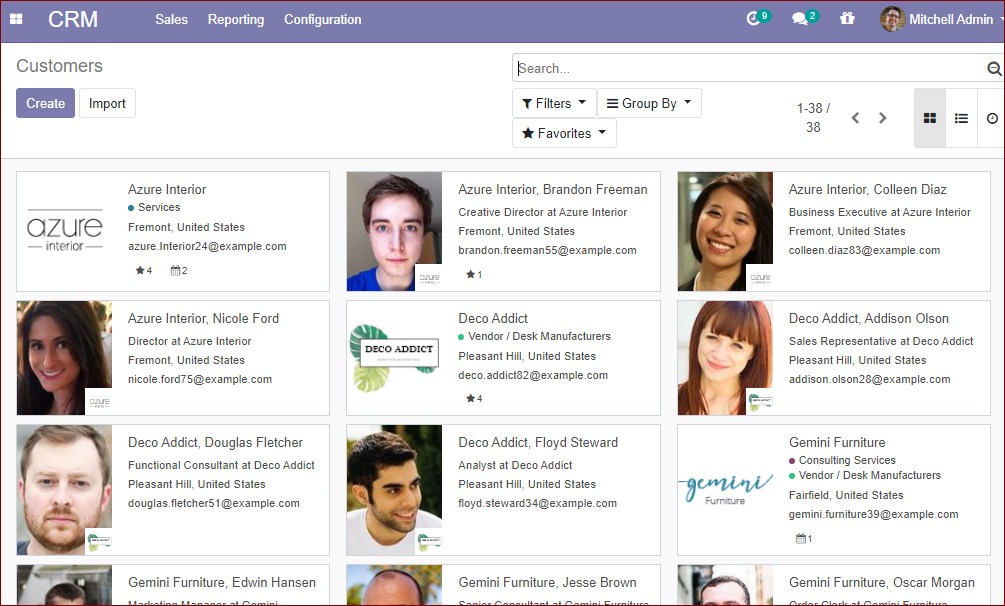Click Colleen Diaz's photo
This screenshot has width=1005, height=606.
coord(725,231)
